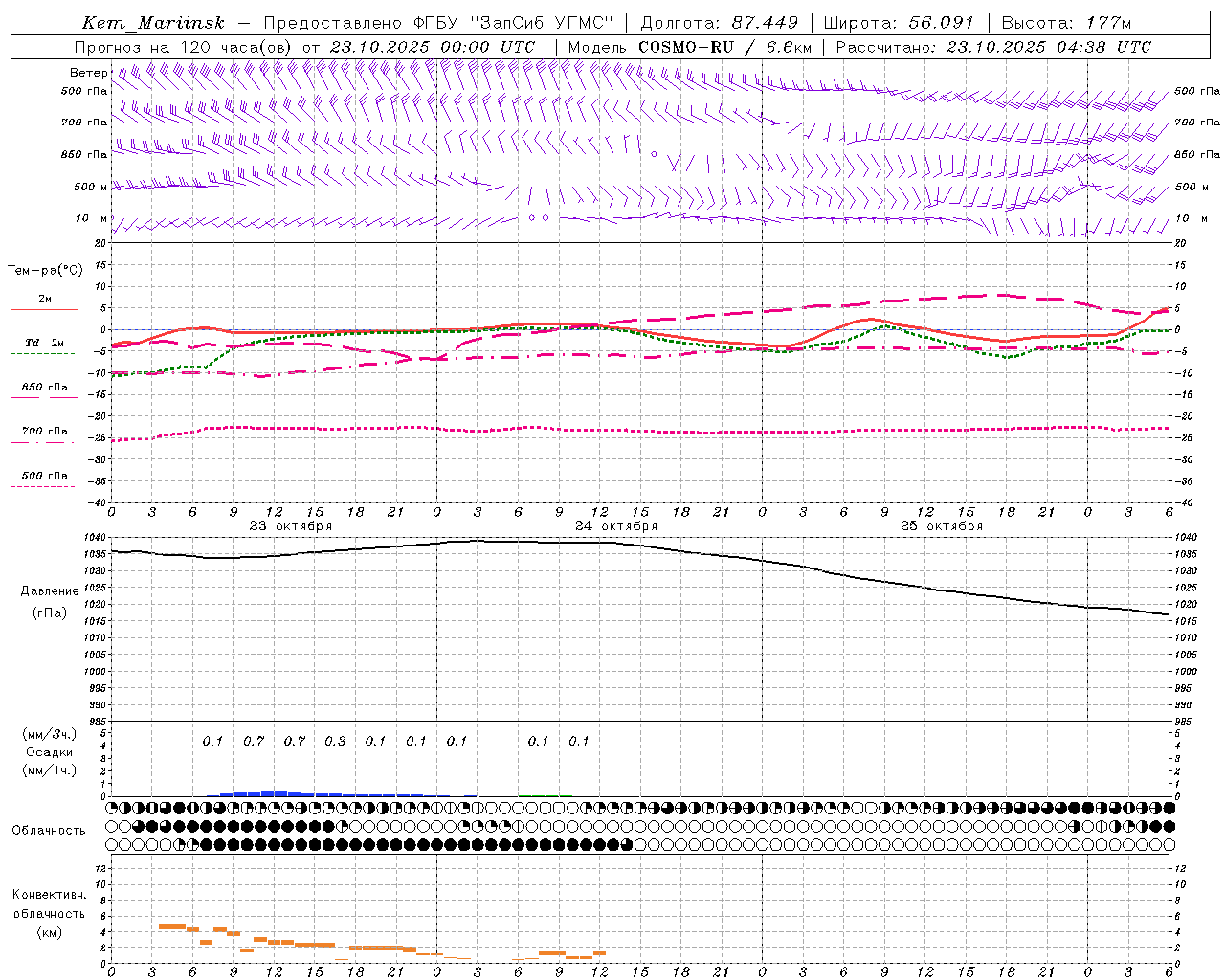This screenshot has width=1225, height=980.
Task: Click the 25 октября date label
Action: coord(942,526)
